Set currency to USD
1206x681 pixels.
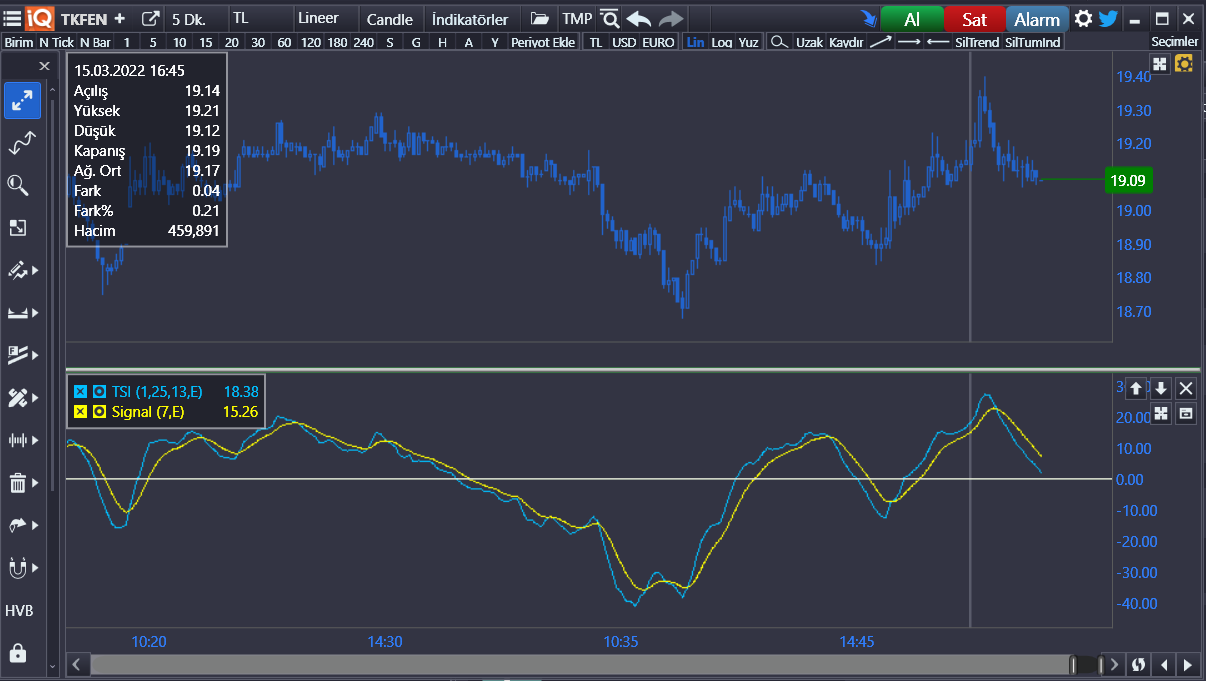pos(624,42)
